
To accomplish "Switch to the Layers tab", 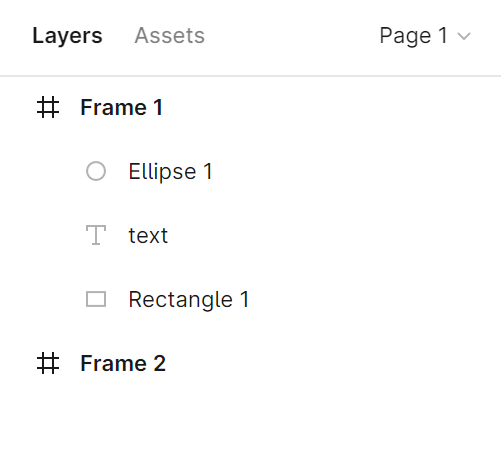I will click(67, 36).
